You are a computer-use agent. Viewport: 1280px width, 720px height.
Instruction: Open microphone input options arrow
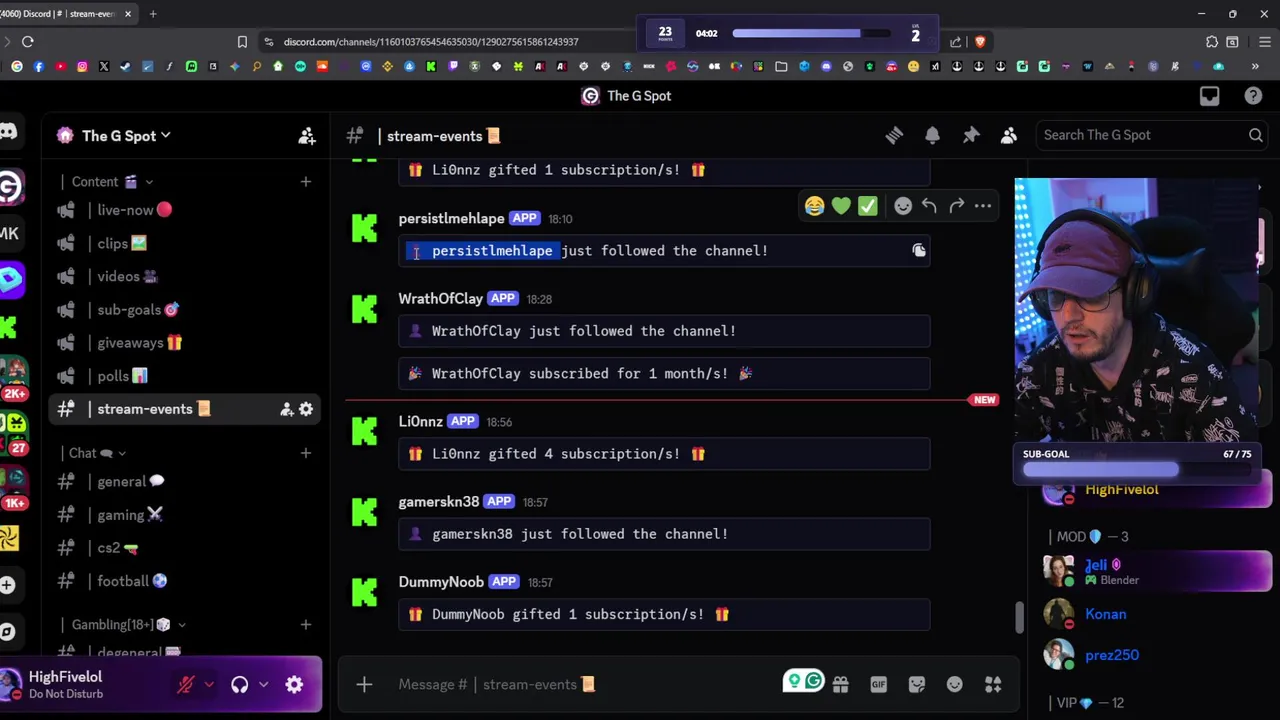tap(209, 685)
